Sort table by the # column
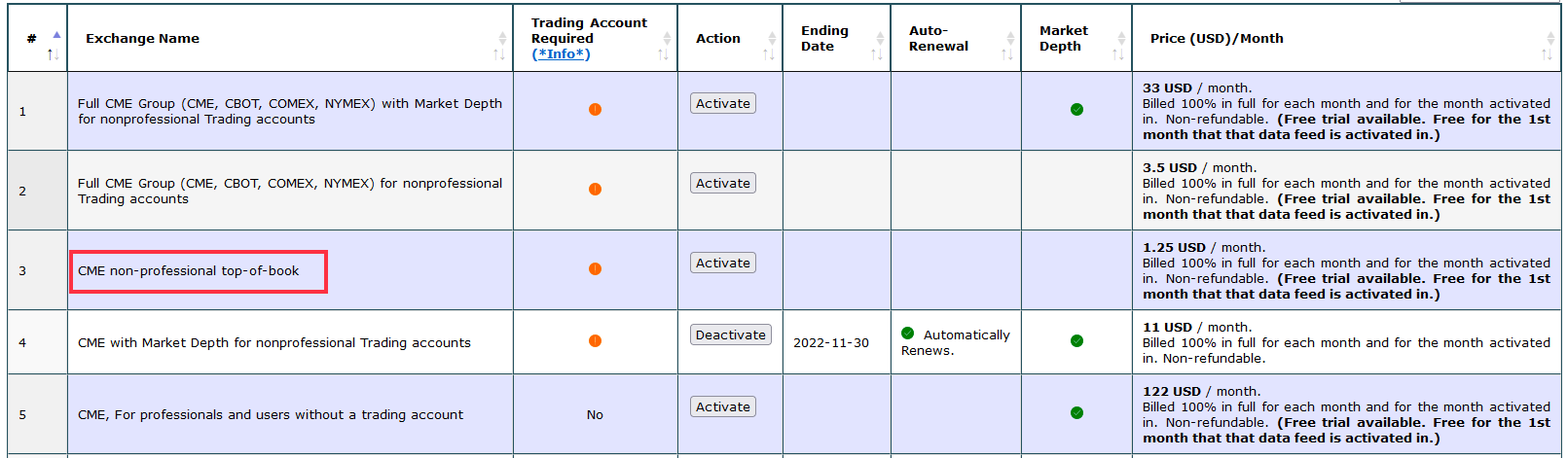The width and height of the screenshot is (1568, 458). (54, 47)
